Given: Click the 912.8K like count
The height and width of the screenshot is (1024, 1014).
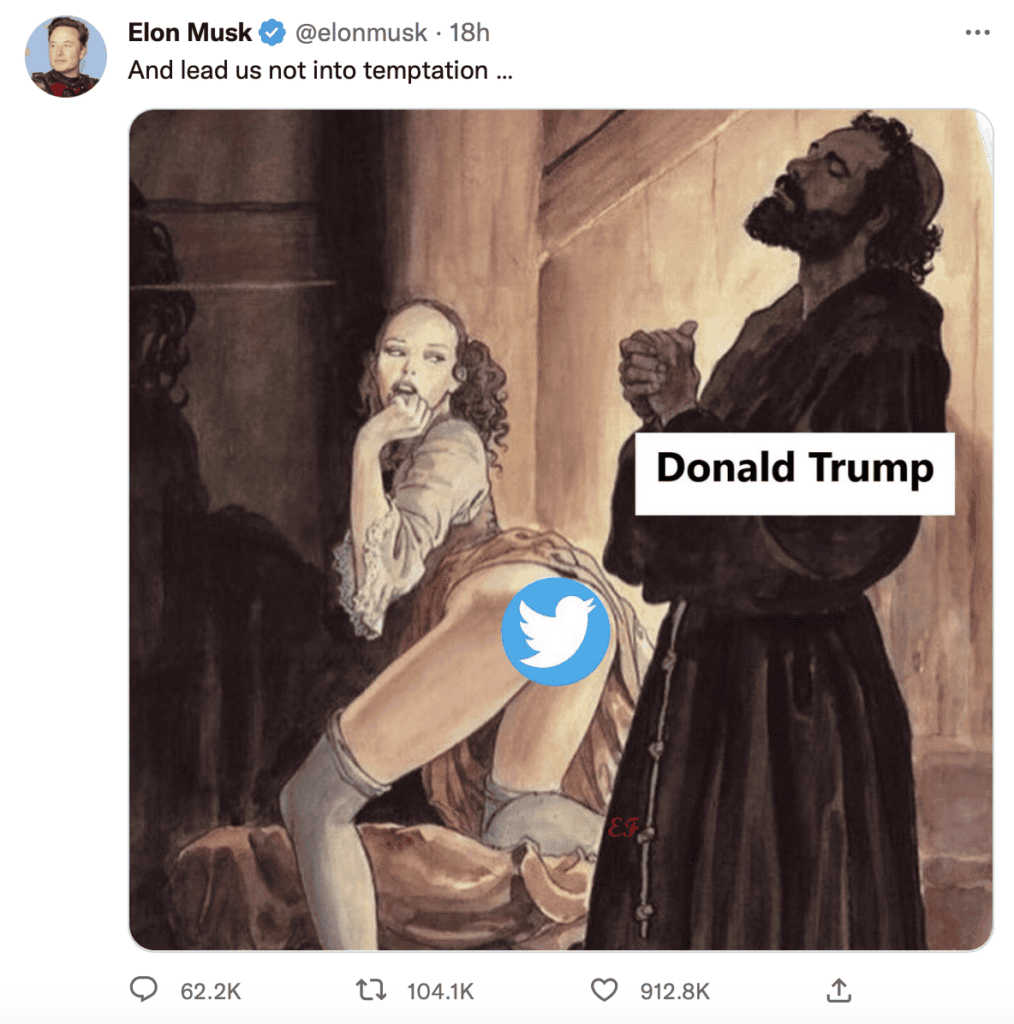Looking at the screenshot, I should point(675,991).
